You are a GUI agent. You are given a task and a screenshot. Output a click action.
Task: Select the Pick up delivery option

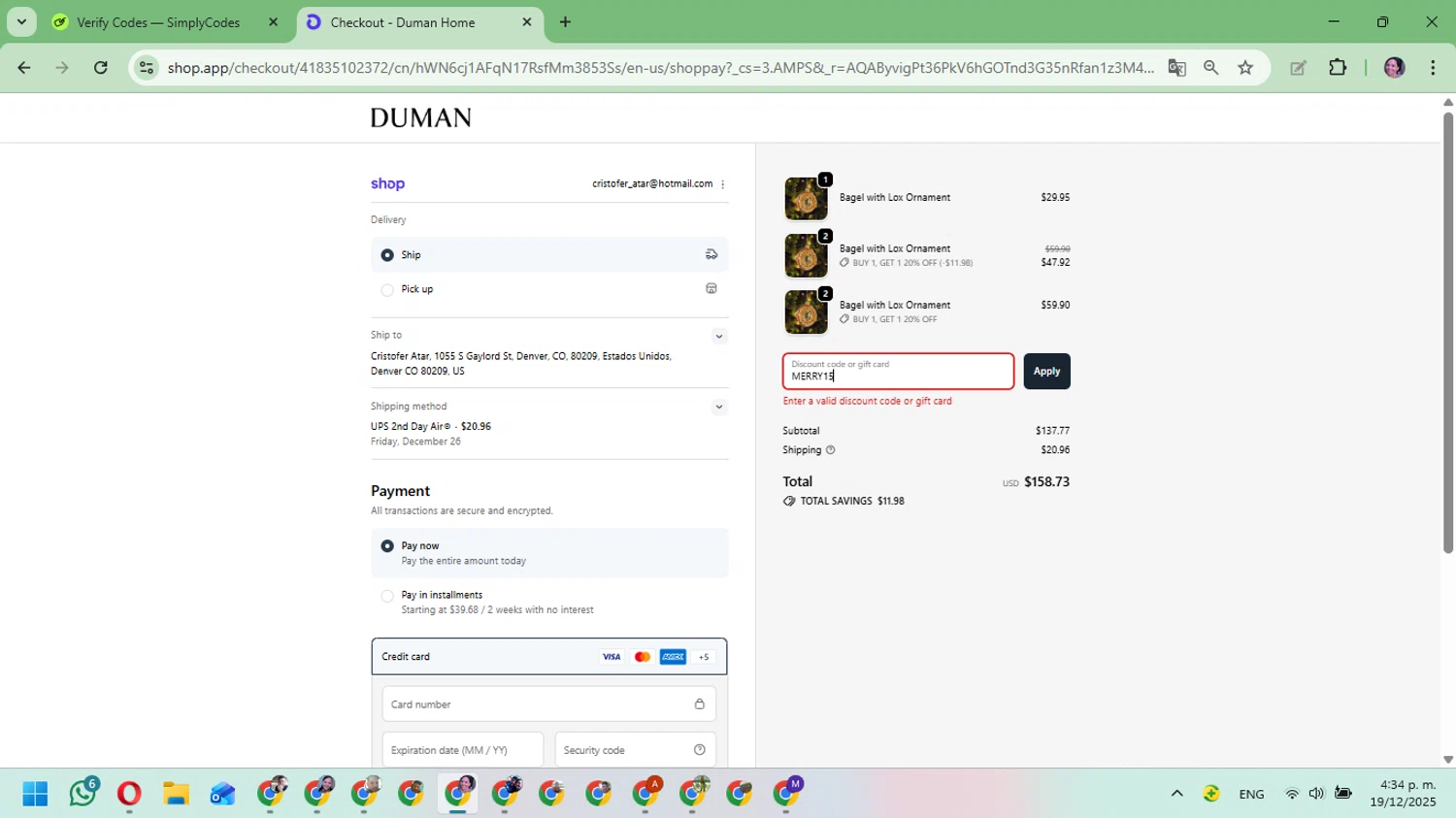point(387,289)
